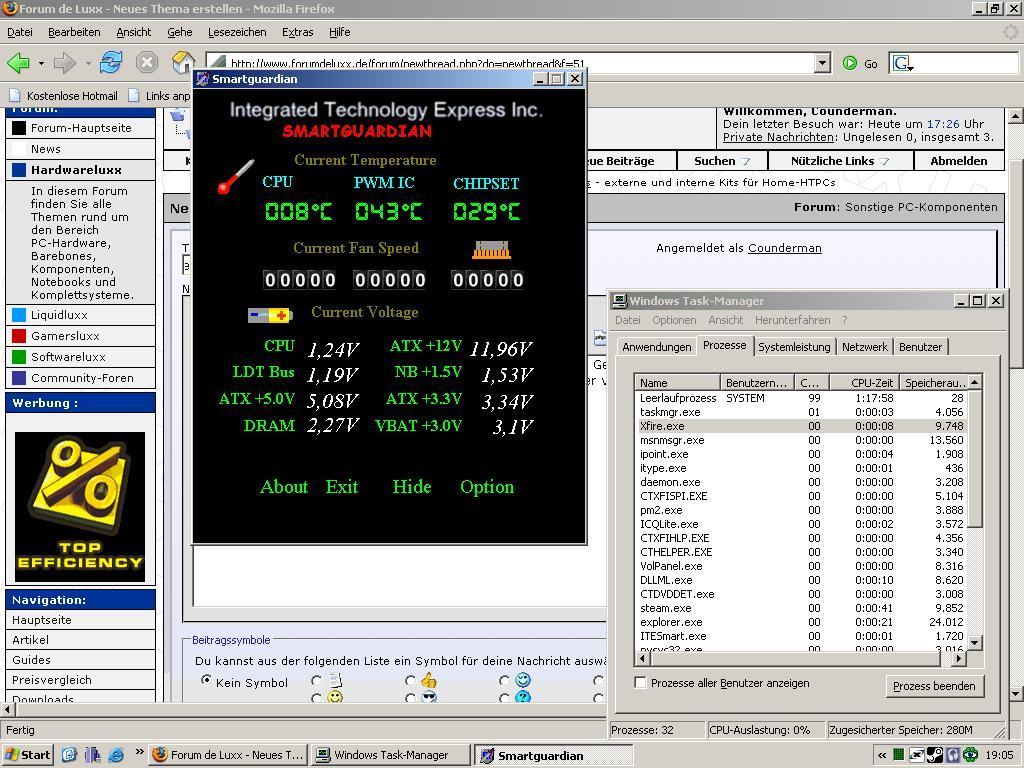This screenshot has height=768, width=1024.
Task: Click the fan connector icon in Smartguardian
Action: coord(491,249)
